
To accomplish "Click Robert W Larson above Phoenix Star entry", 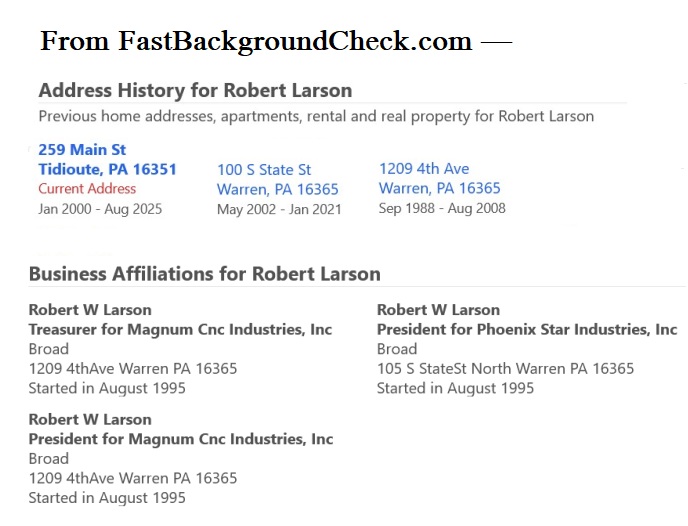I will (438, 310).
